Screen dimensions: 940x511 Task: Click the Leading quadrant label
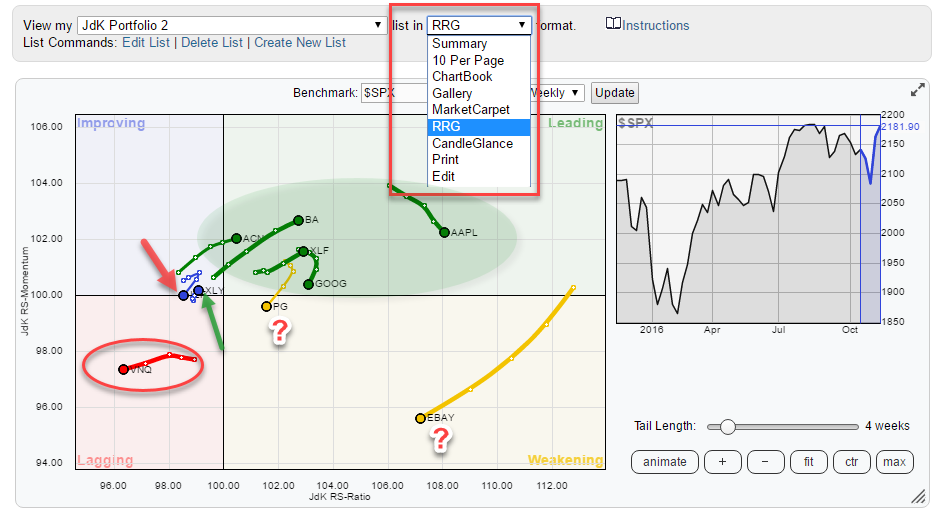tap(576, 123)
